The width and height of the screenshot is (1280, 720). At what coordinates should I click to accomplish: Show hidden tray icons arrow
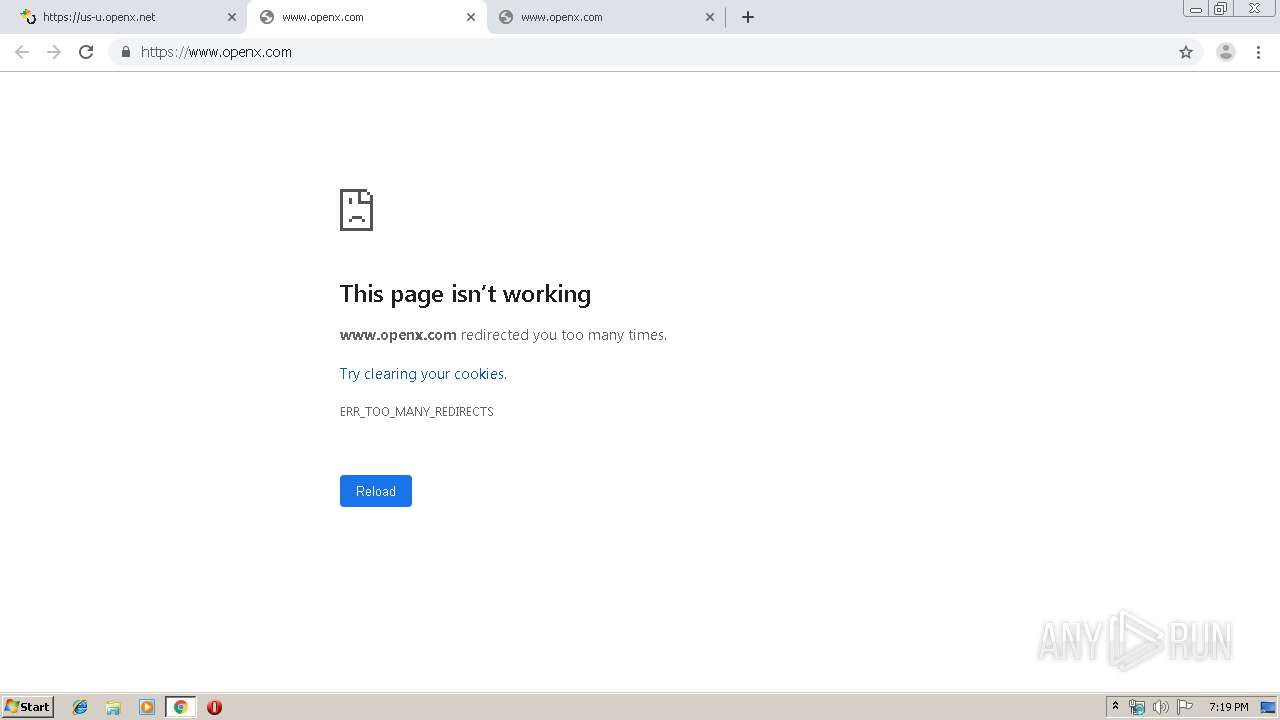(x=1116, y=707)
